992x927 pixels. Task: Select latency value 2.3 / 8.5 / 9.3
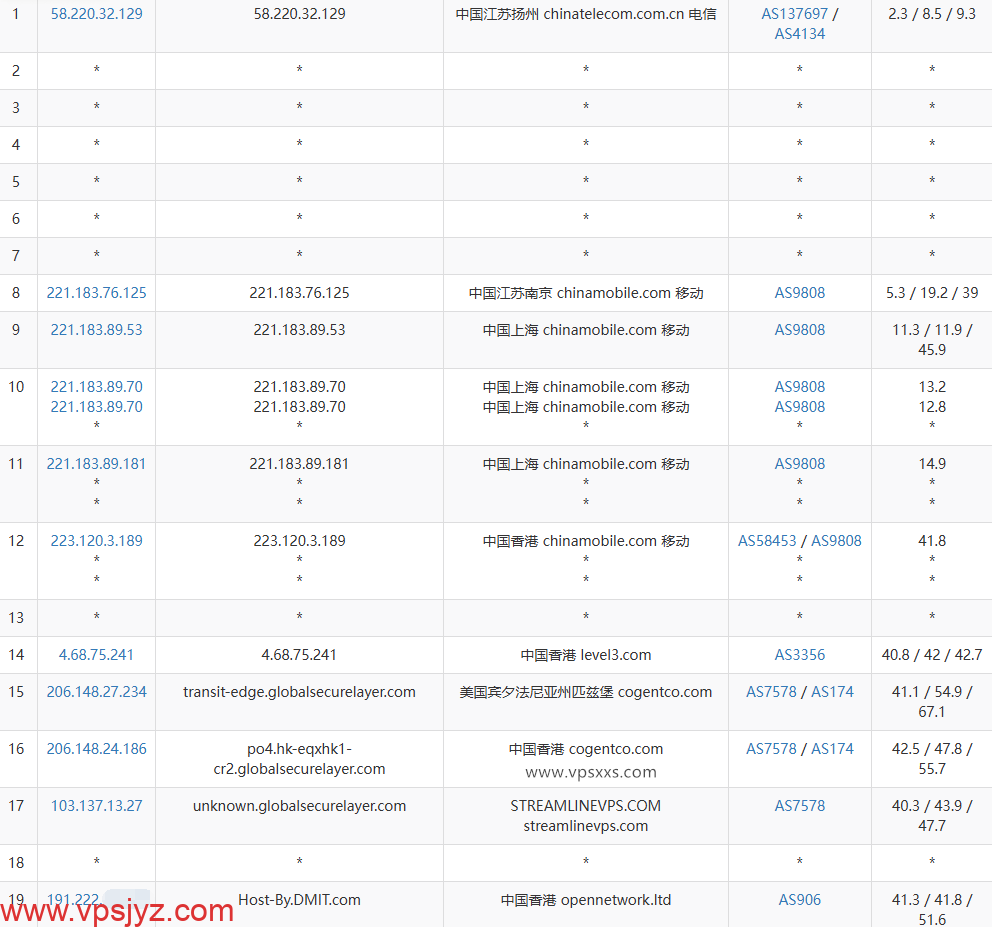coord(932,14)
